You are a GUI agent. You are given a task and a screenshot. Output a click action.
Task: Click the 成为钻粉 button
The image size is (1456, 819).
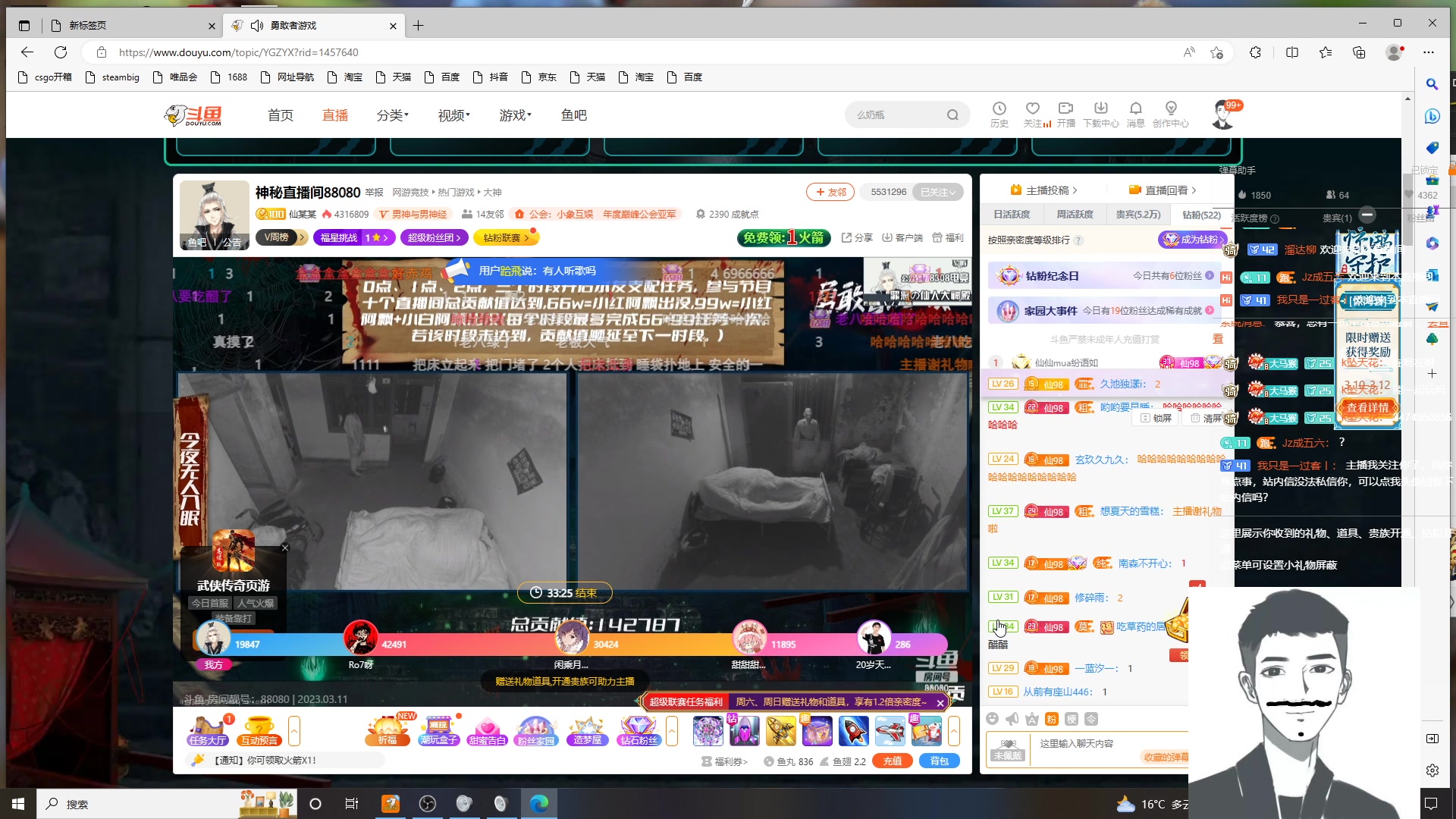tap(1191, 240)
